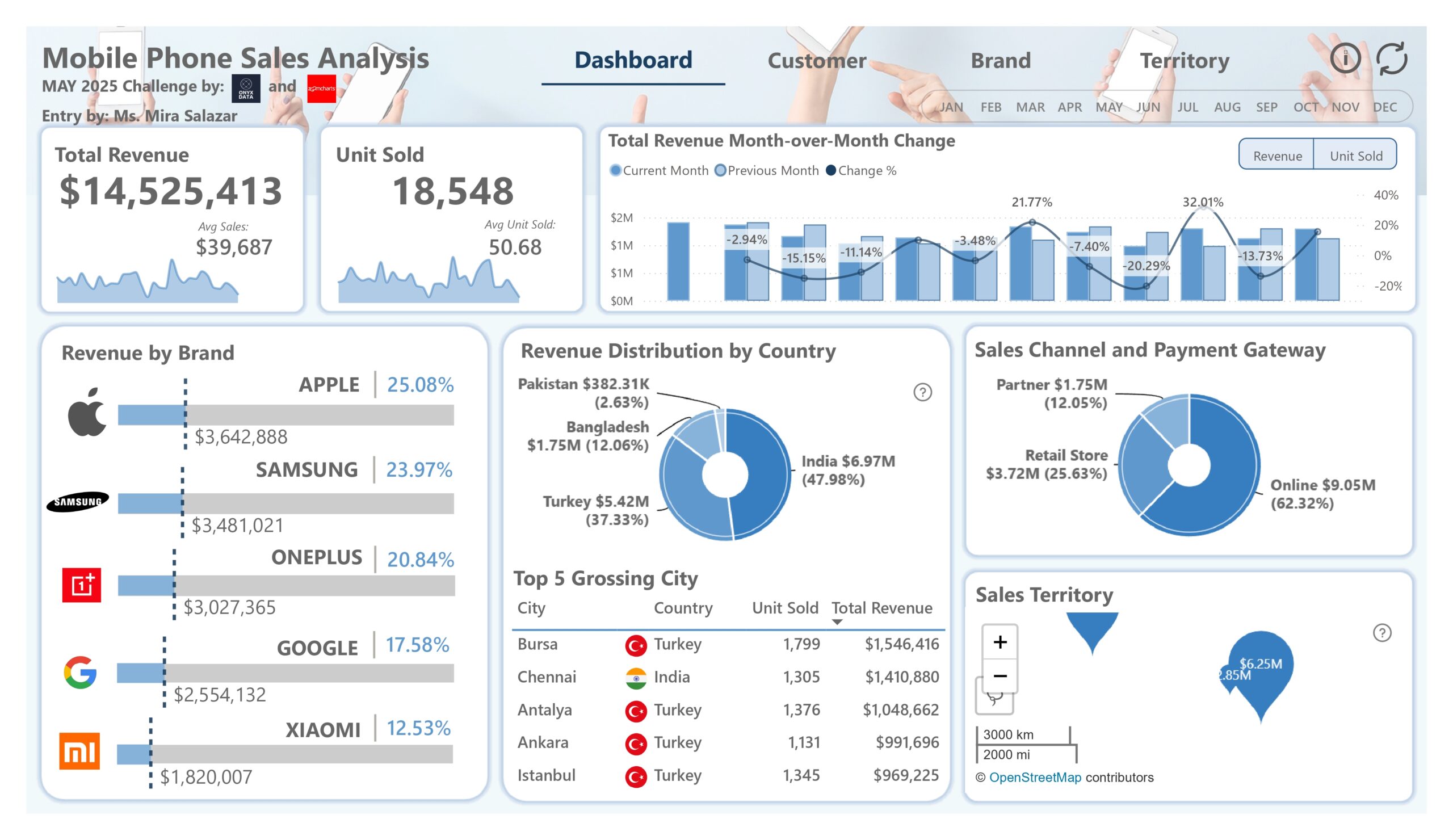Screen dimensions: 1453x840
Task: Sort table by Country column
Action: click(x=683, y=608)
